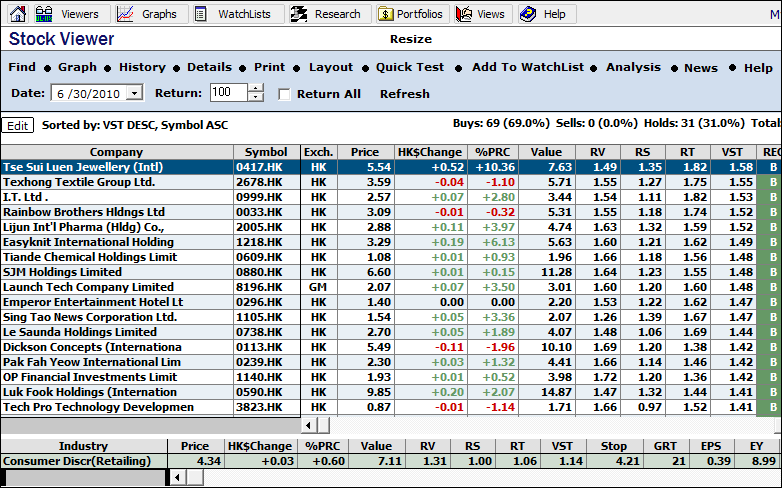Click the Home icon in top toolbar

pyautogui.click(x=17, y=14)
